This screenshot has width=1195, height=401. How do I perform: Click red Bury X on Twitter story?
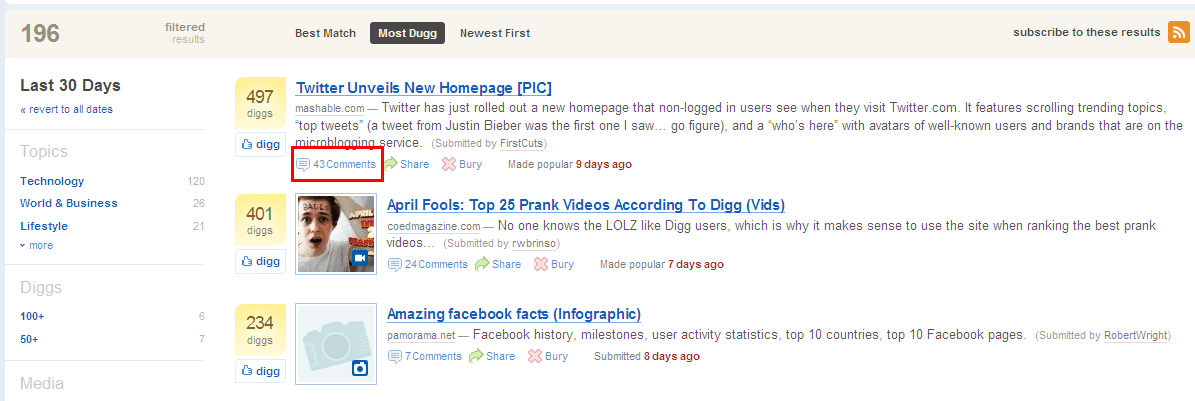[449, 164]
